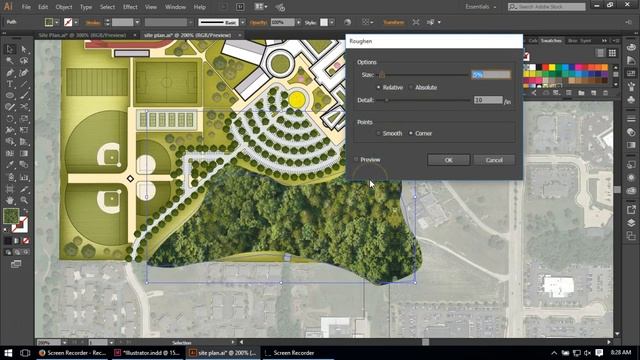This screenshot has height=360, width=640.
Task: Open the Arrange Documents dropdown
Action: [x=261, y=7]
